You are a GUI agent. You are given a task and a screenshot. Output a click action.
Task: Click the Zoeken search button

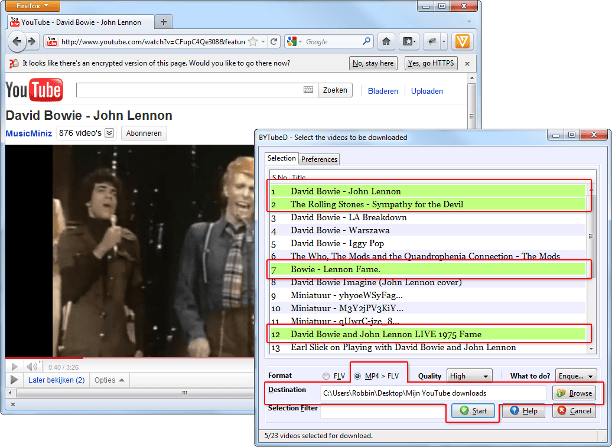[335, 90]
